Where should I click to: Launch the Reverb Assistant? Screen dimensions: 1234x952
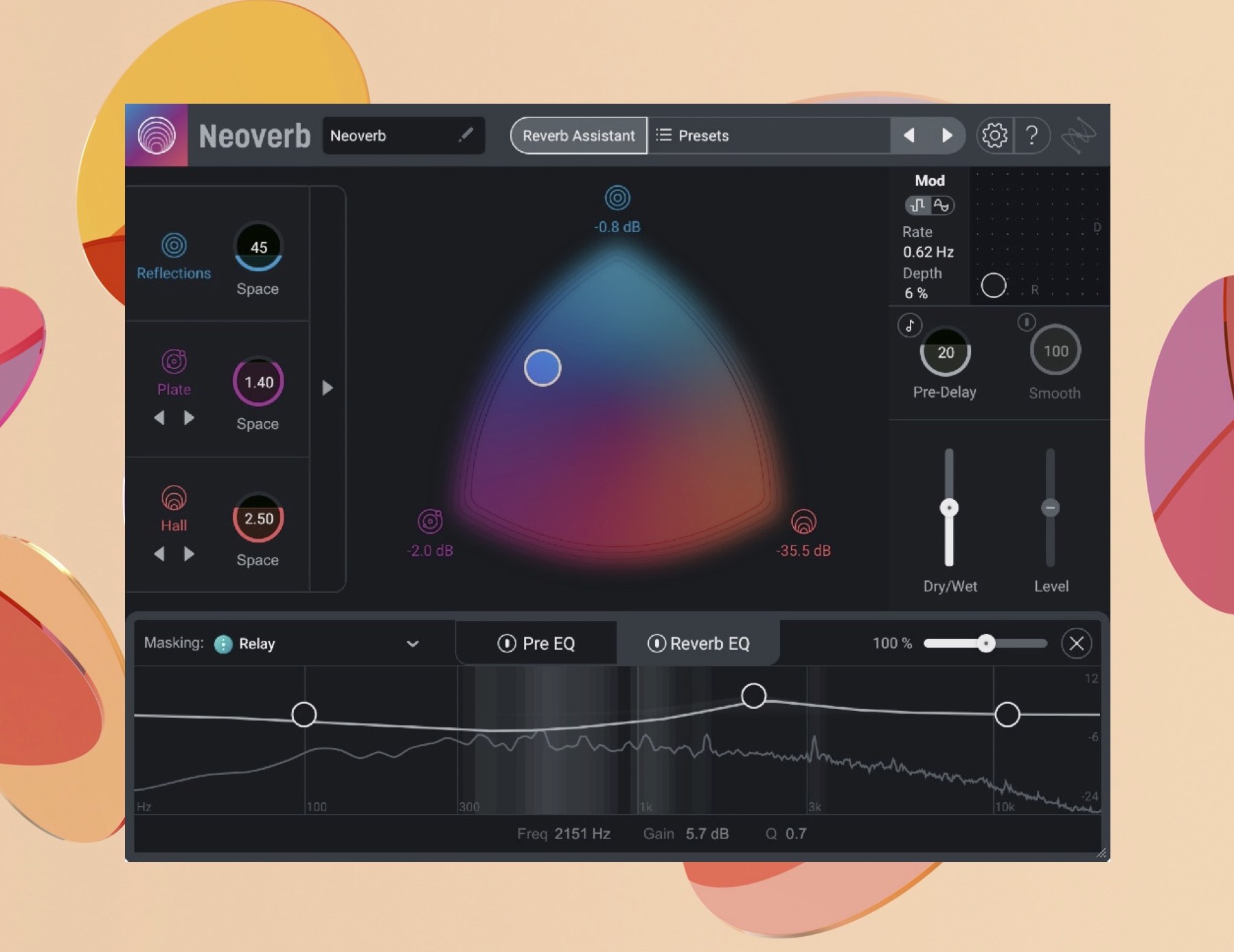(x=578, y=135)
